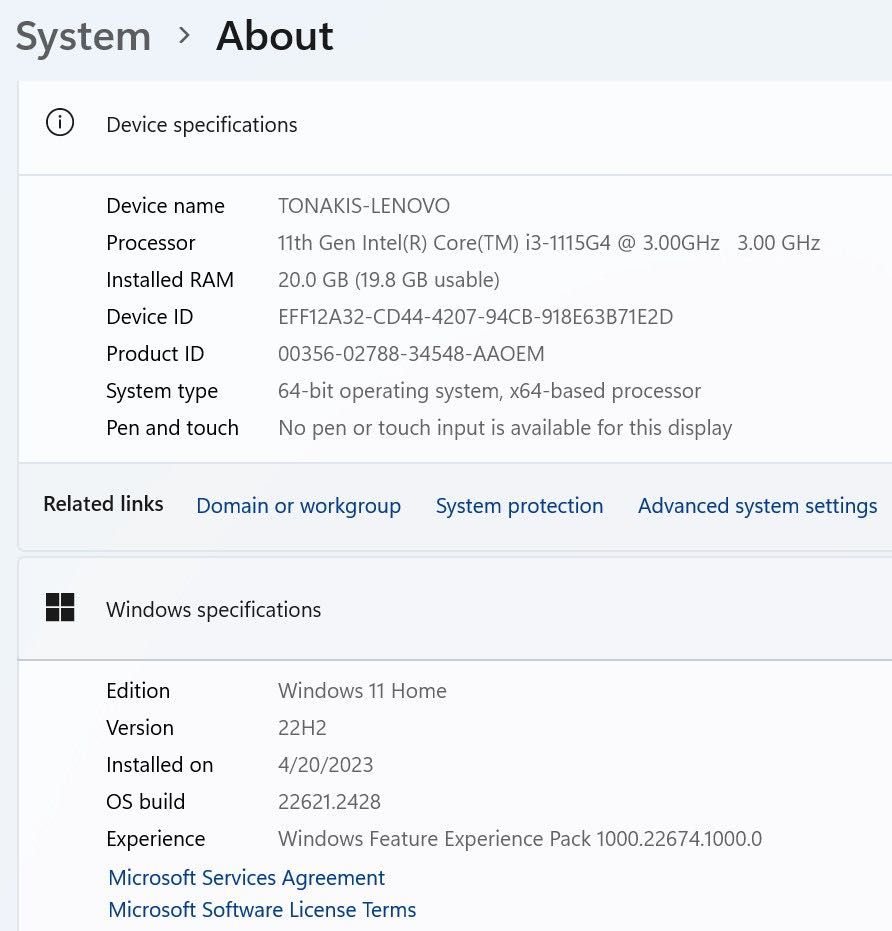892x931 pixels.
Task: Click the Experience label
Action: pyautogui.click(x=156, y=840)
